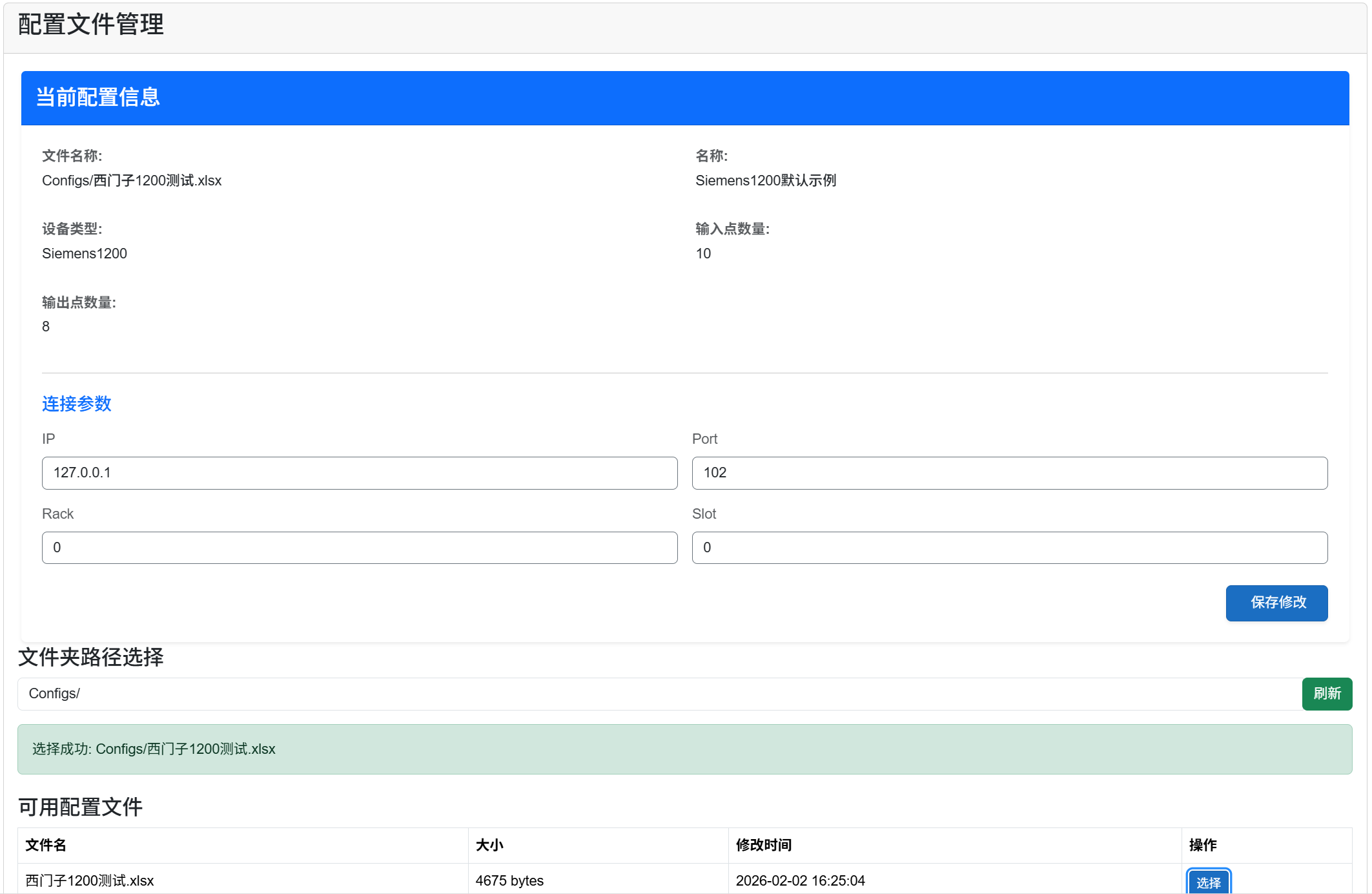Screen dimensions: 1372x894
Task: Select the 西门子1200测试.xlsx file name cell
Action: click(90, 880)
